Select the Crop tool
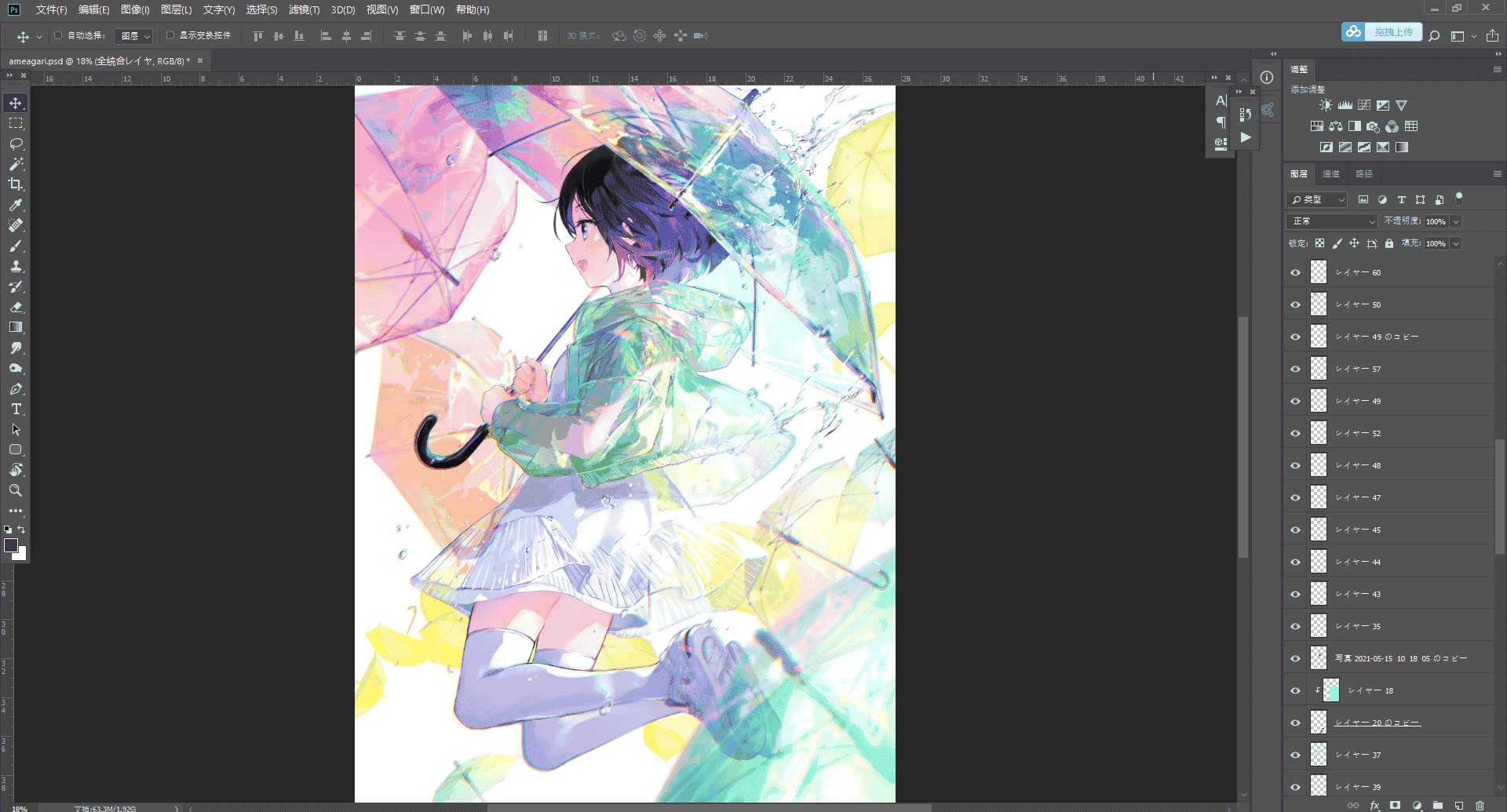 (16, 184)
